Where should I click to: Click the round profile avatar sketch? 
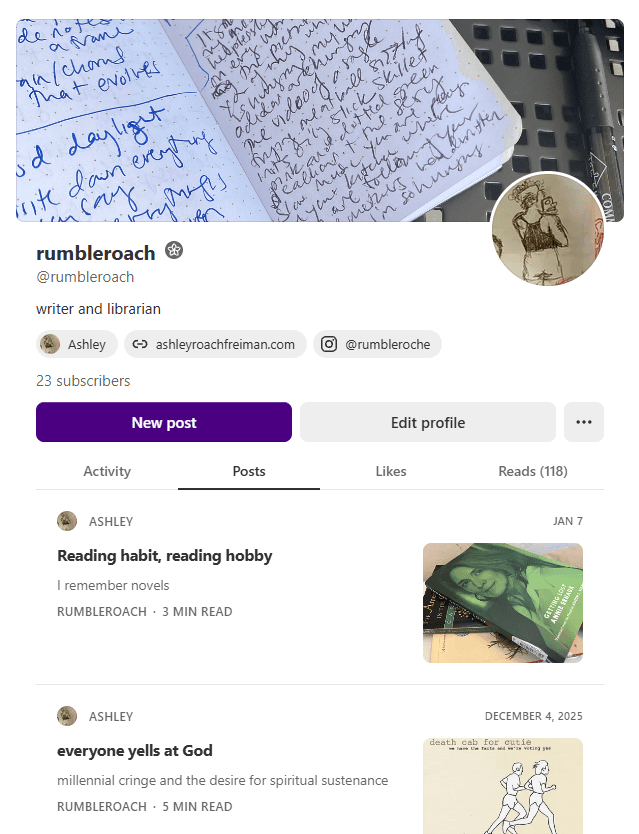pyautogui.click(x=548, y=228)
